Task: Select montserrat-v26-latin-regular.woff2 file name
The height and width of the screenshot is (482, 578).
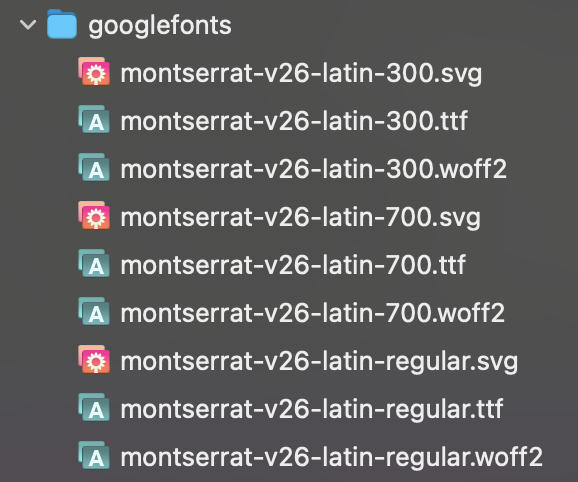Action: coord(332,458)
